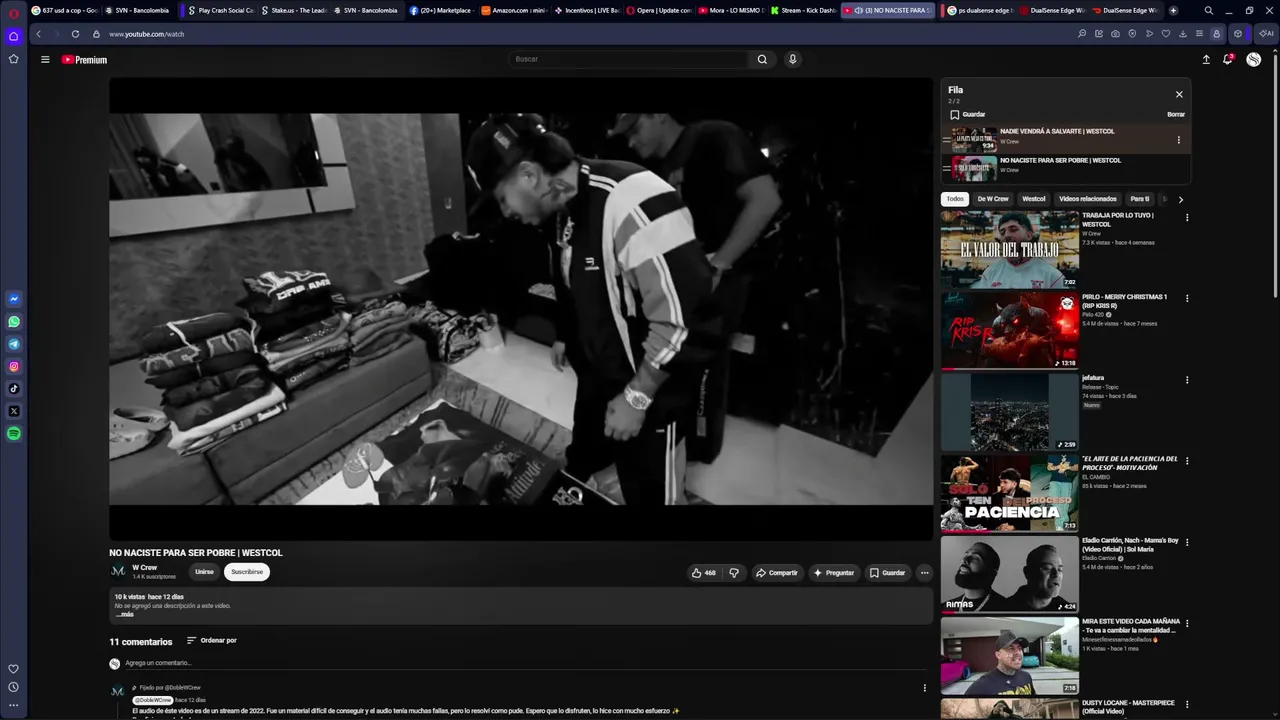Open X Twitter in the Opera sidebar
The height and width of the screenshot is (720, 1280).
click(14, 411)
